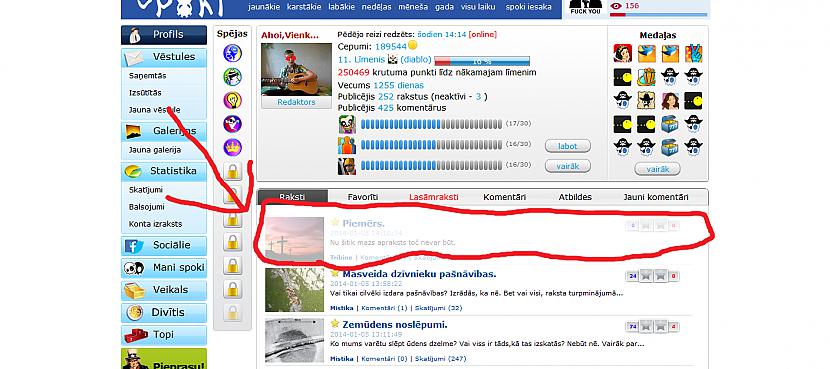Screen dimensions: 830x369
Task: Click the labot button
Action: coord(567,146)
